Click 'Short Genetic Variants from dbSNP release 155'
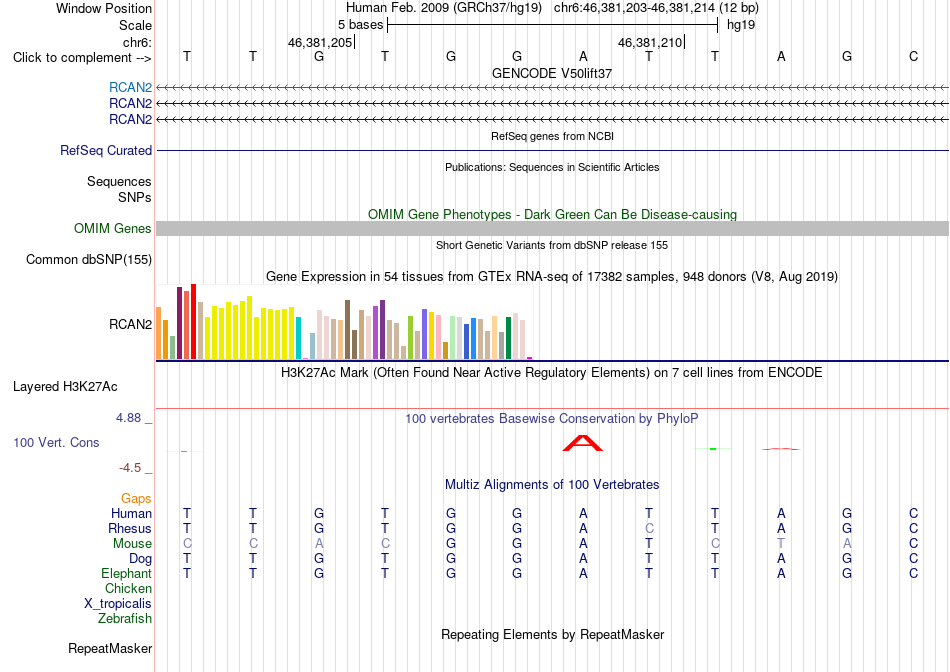 (x=552, y=245)
